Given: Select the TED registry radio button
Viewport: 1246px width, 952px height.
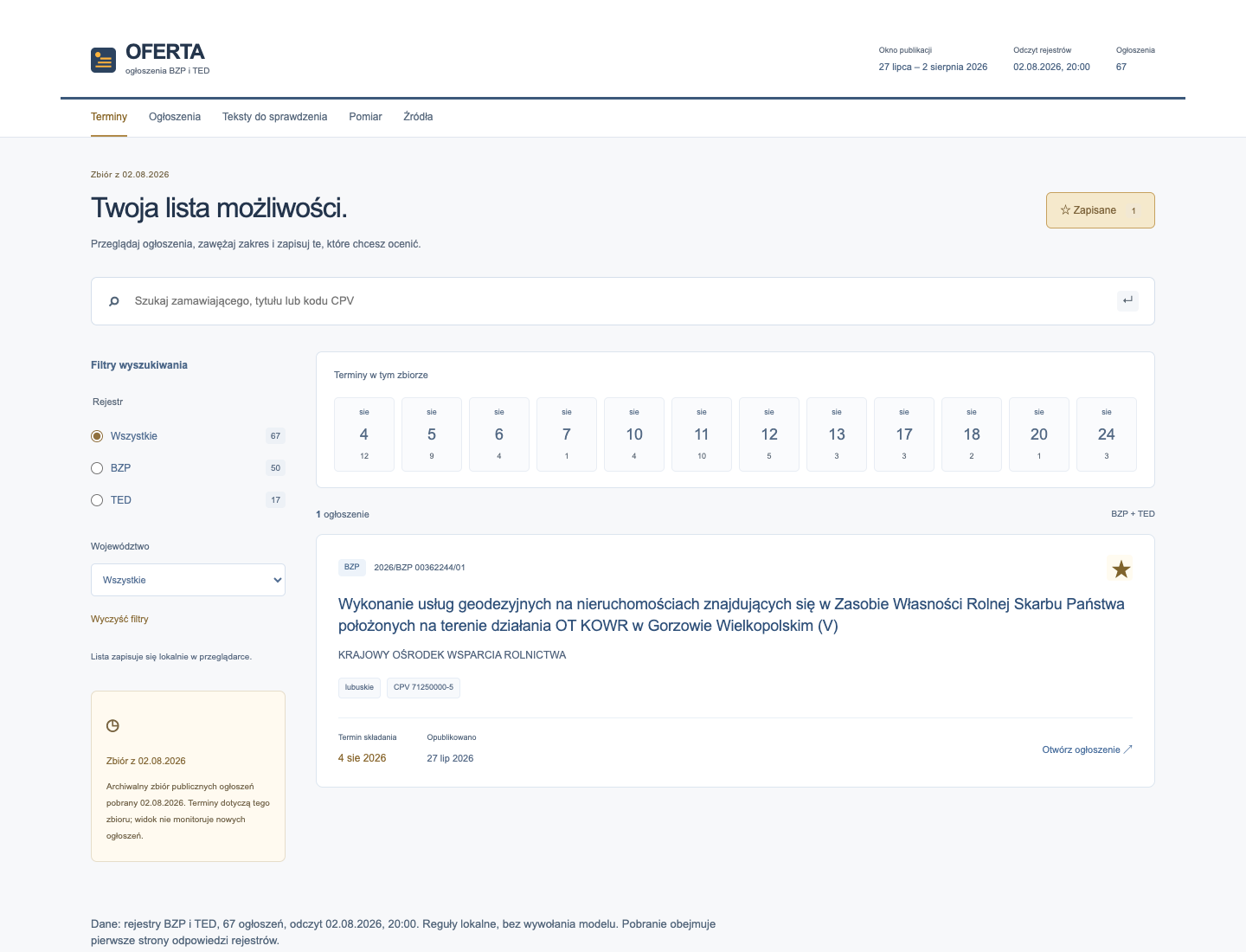Looking at the screenshot, I should tap(97, 500).
